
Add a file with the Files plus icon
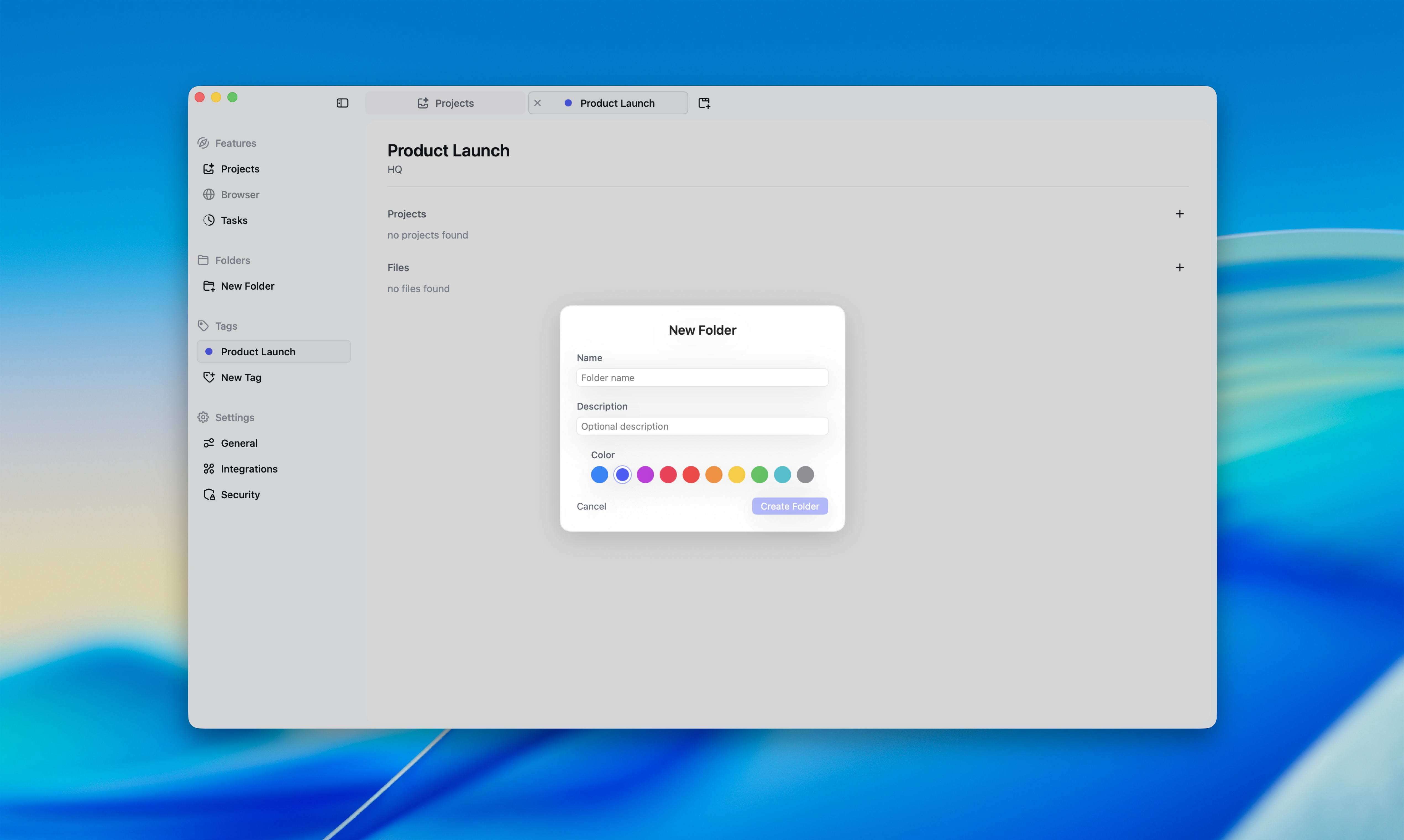pyautogui.click(x=1180, y=267)
